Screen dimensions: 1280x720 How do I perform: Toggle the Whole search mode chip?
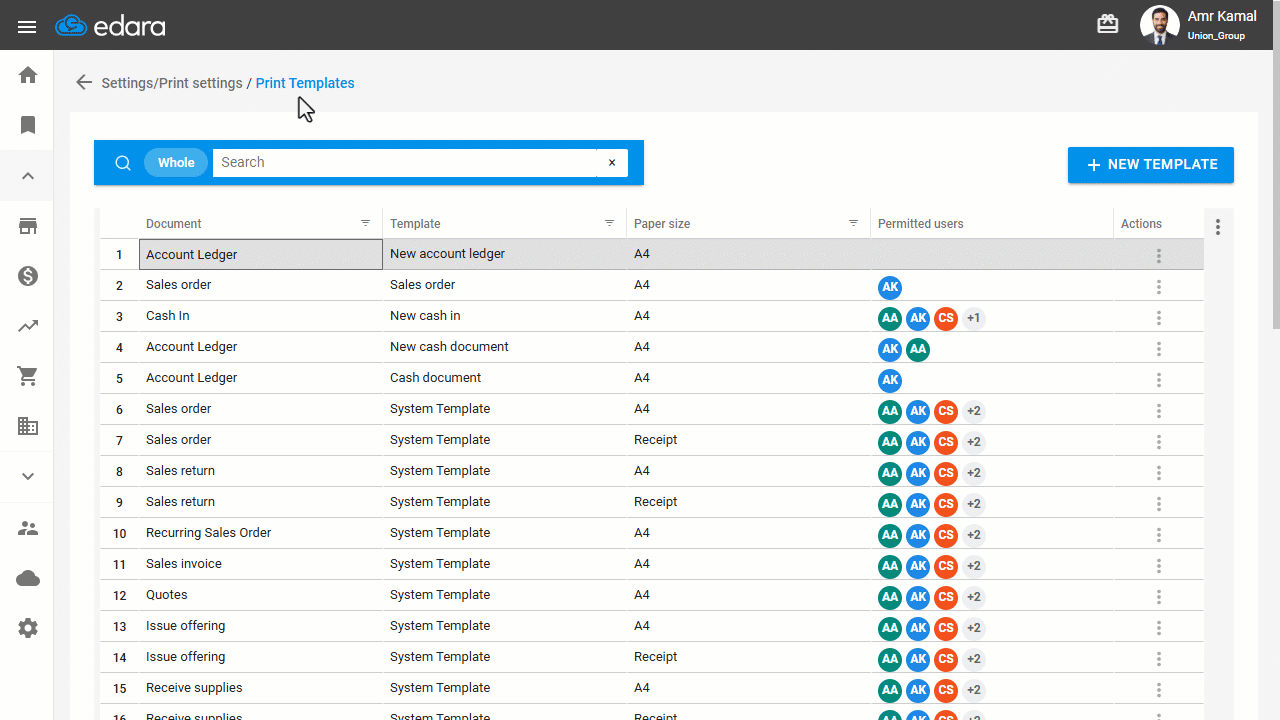[x=176, y=163]
